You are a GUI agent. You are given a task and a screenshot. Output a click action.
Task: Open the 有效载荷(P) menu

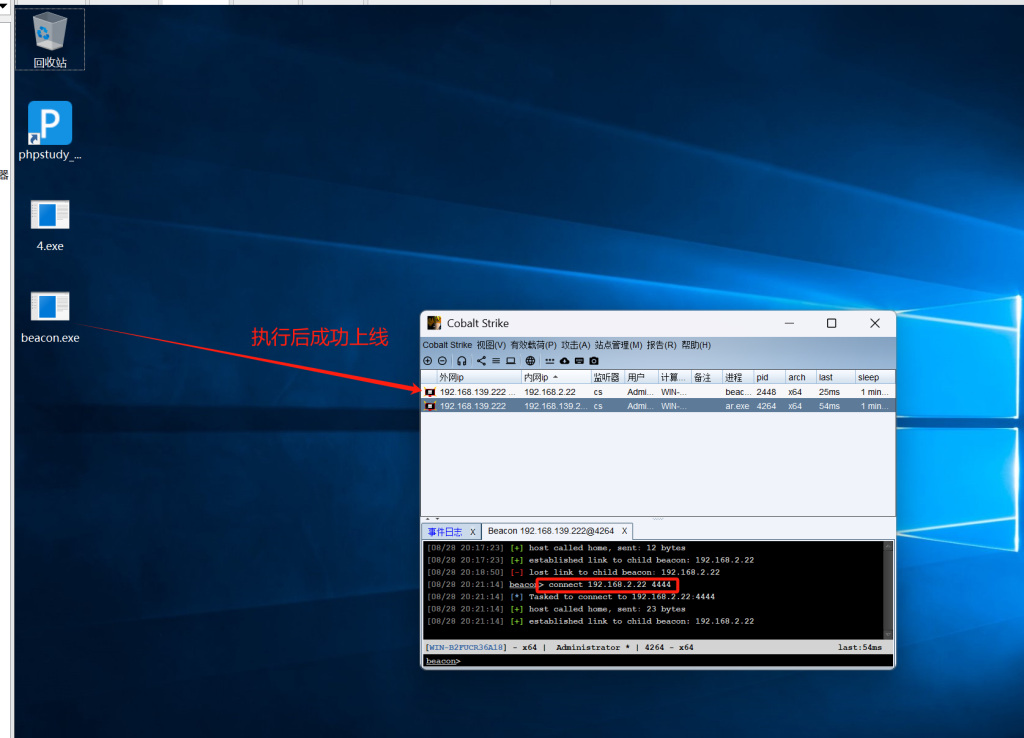tap(534, 345)
